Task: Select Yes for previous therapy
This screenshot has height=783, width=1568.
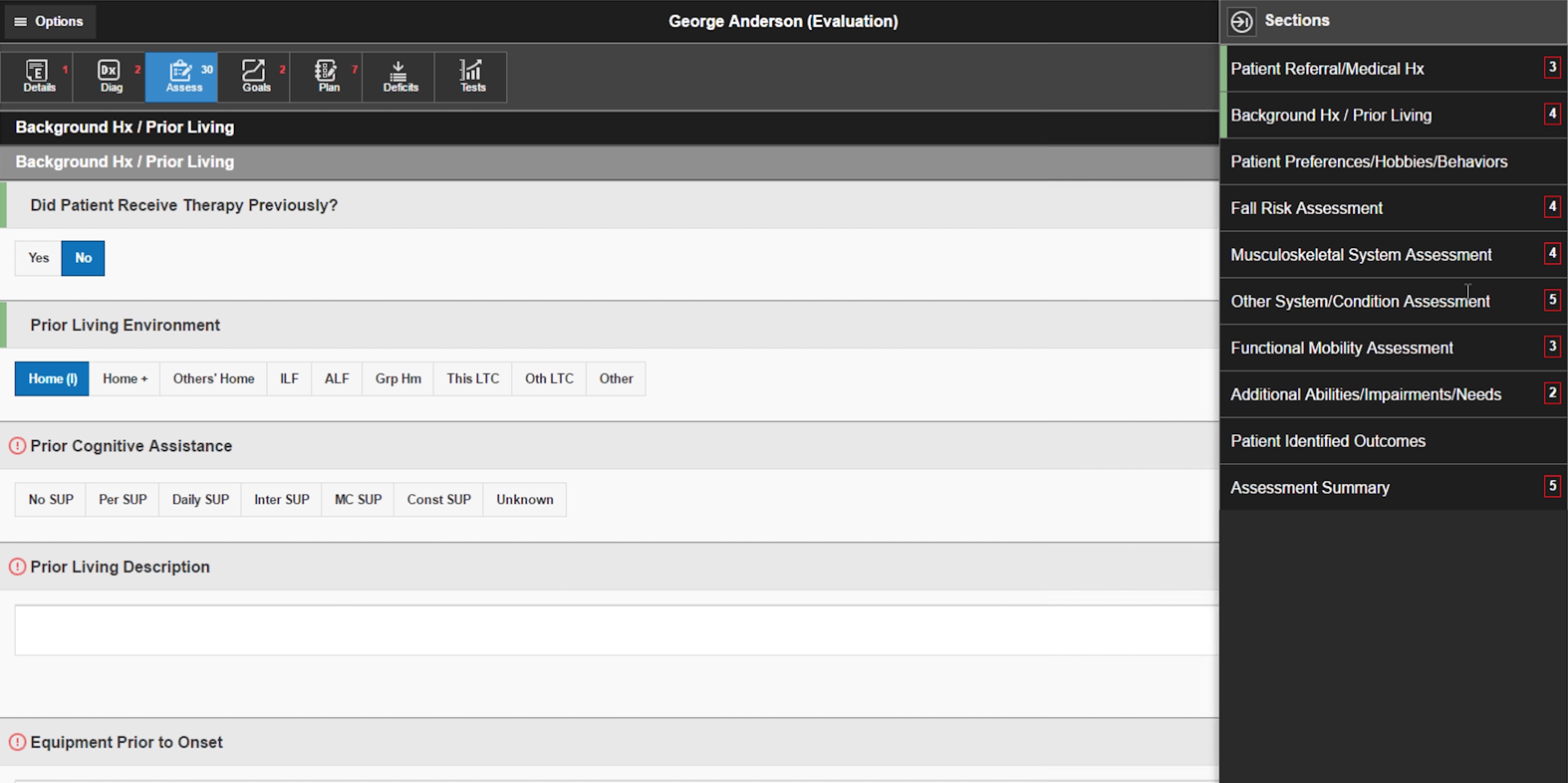Action: [x=38, y=258]
